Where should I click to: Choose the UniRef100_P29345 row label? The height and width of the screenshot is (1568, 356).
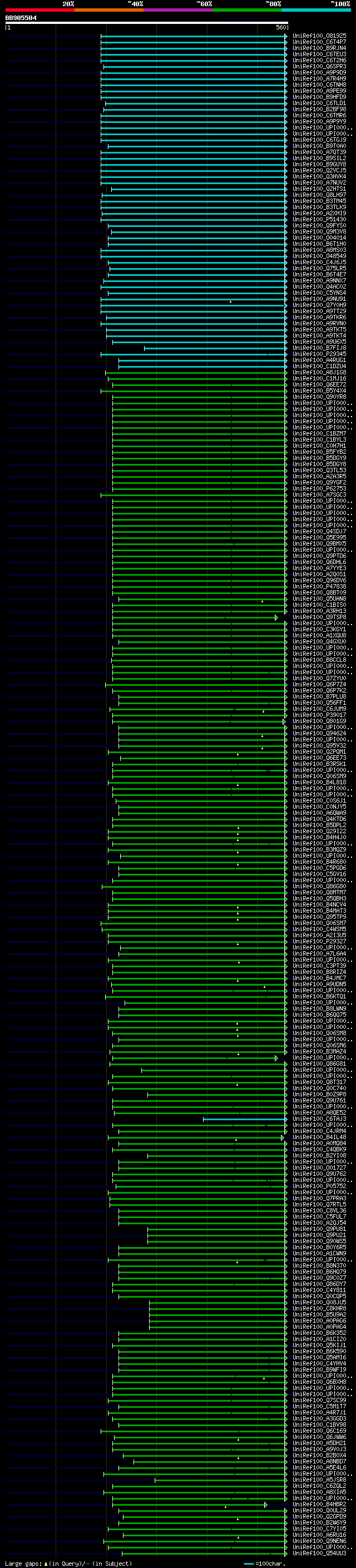(x=319, y=354)
